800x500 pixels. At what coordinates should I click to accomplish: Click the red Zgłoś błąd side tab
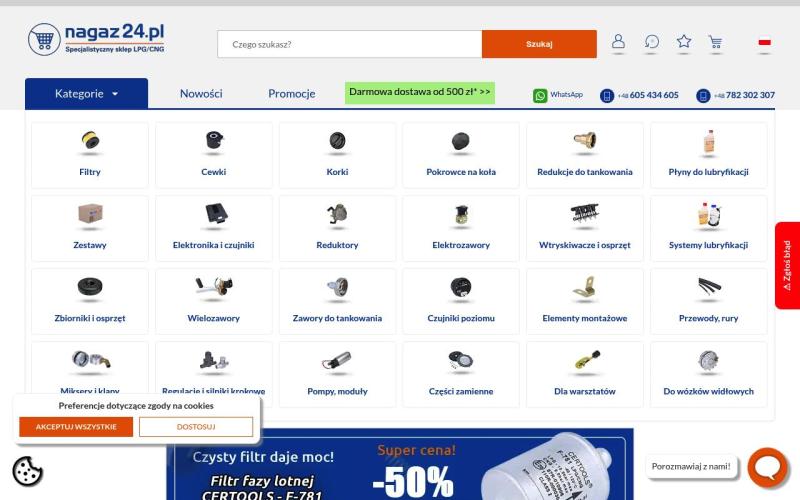click(x=787, y=265)
